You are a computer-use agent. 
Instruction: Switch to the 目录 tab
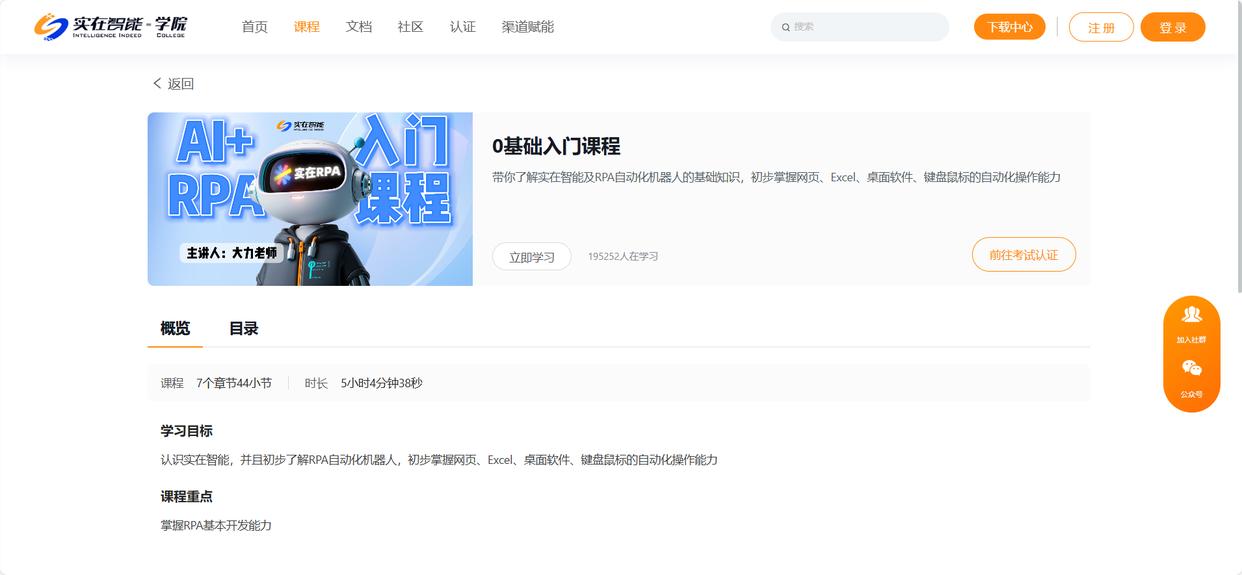[x=244, y=328]
